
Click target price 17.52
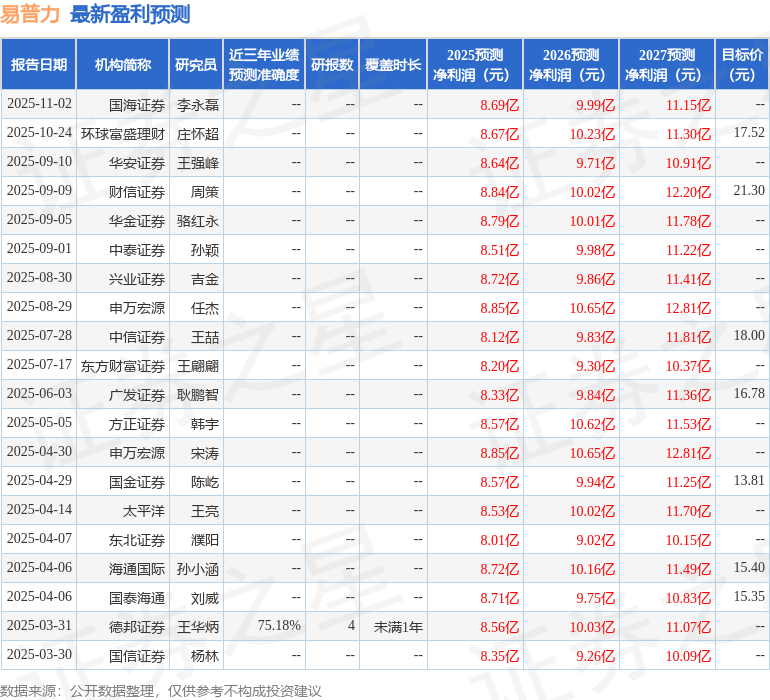pyautogui.click(x=749, y=132)
